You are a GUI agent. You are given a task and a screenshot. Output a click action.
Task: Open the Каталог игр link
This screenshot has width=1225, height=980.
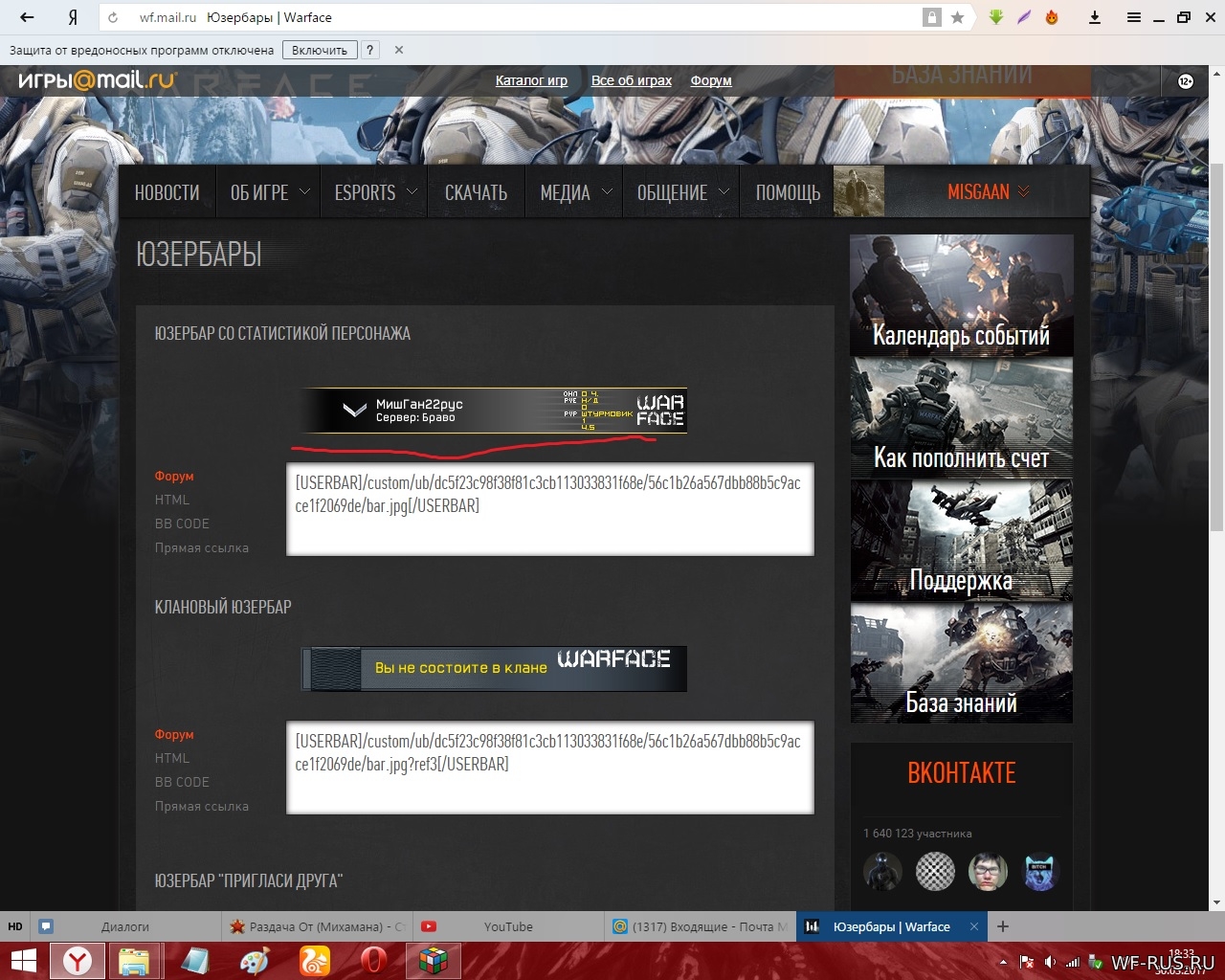(531, 80)
